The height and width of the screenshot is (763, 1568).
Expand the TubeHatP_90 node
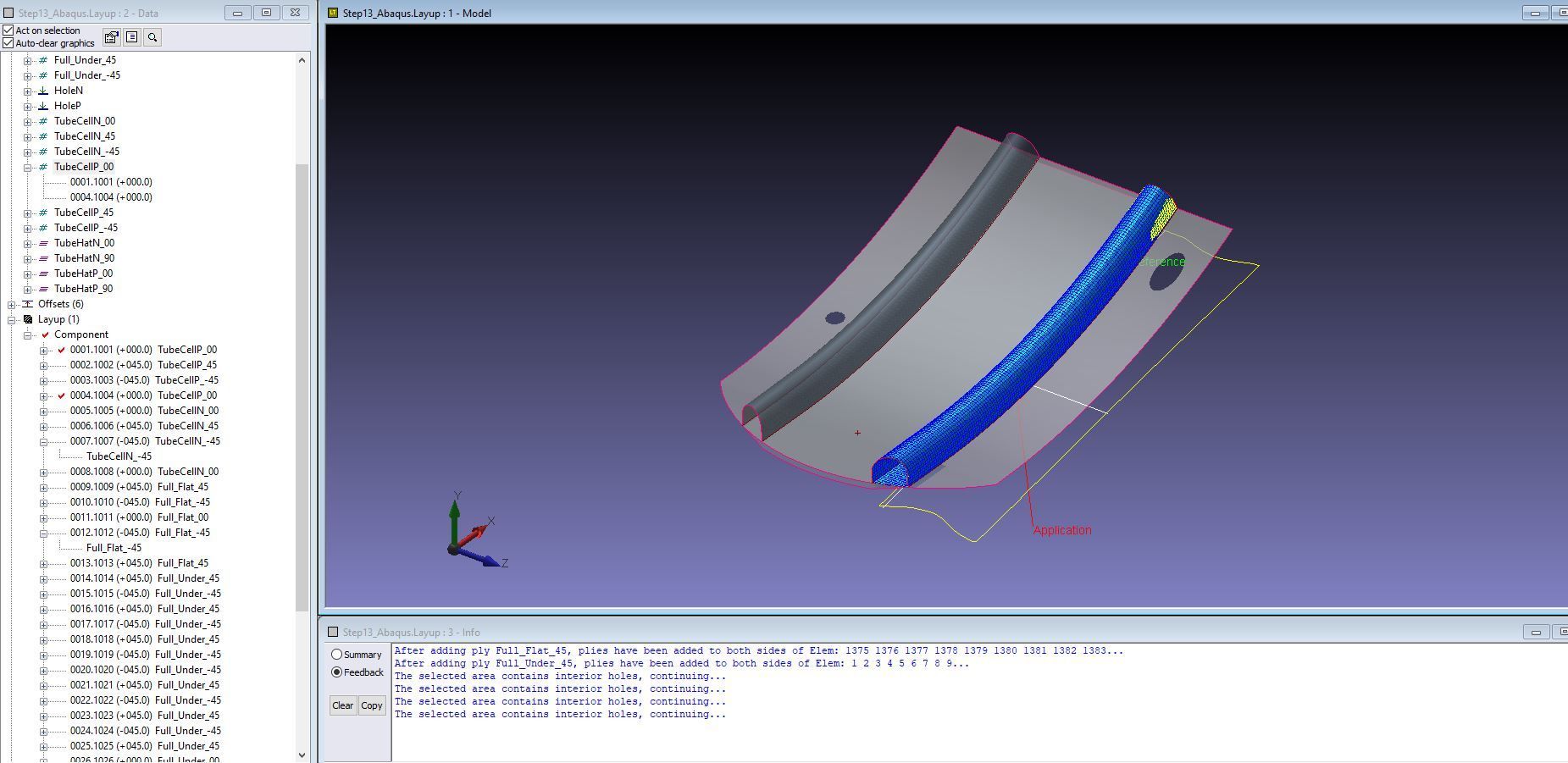[27, 289]
